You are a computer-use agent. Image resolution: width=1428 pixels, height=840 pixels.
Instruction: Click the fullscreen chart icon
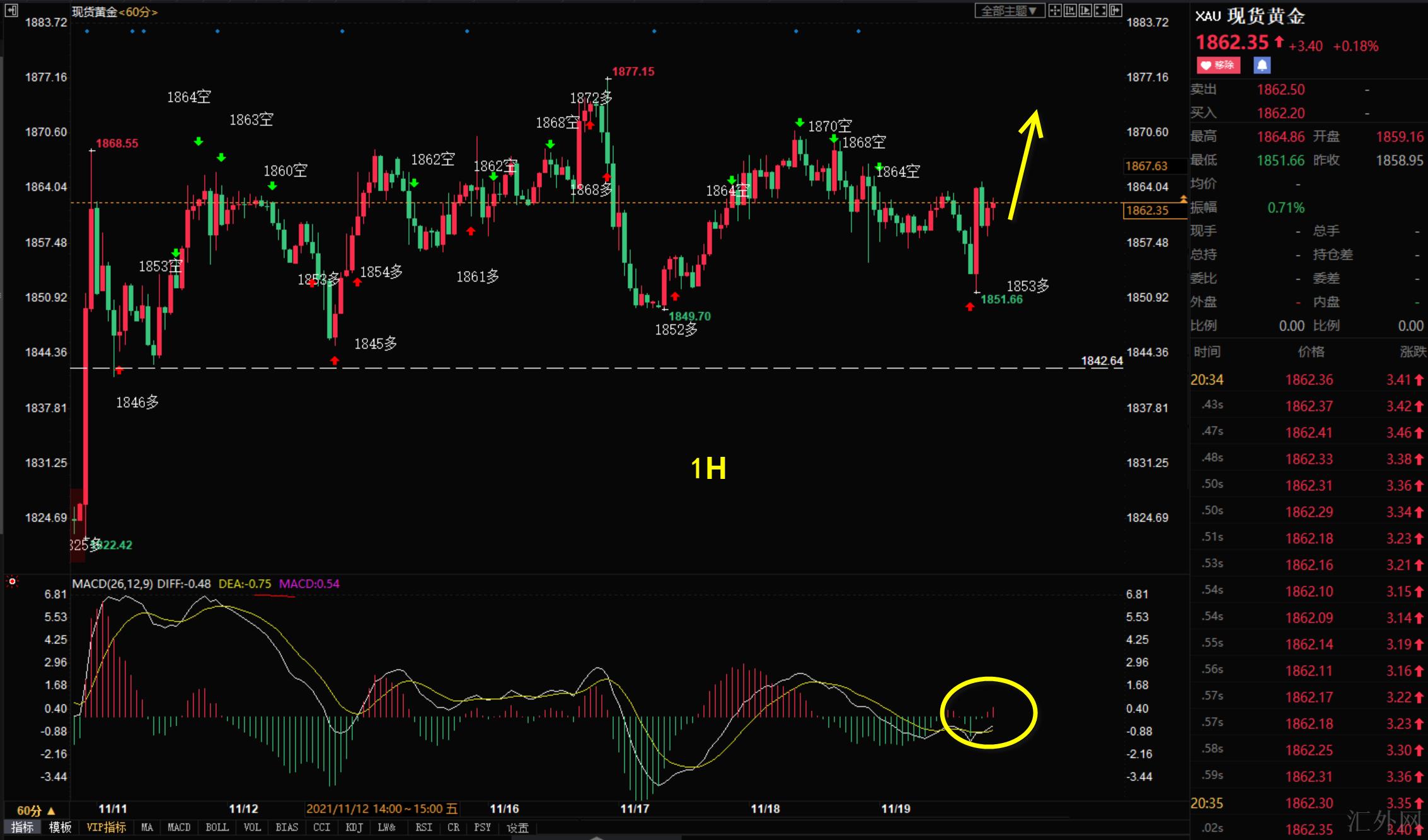tap(1100, 11)
